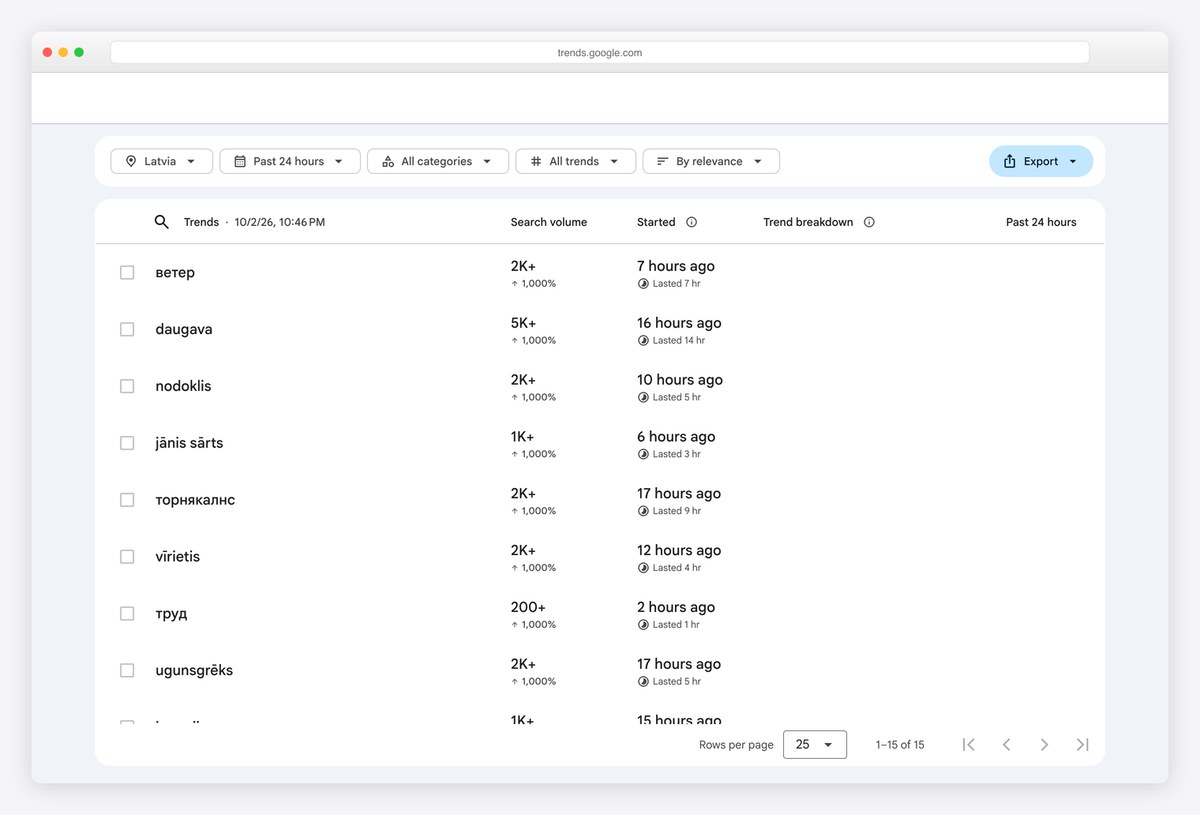Screen dimensions: 1200x815
Task: Open the All categories dropdown
Action: point(438,161)
